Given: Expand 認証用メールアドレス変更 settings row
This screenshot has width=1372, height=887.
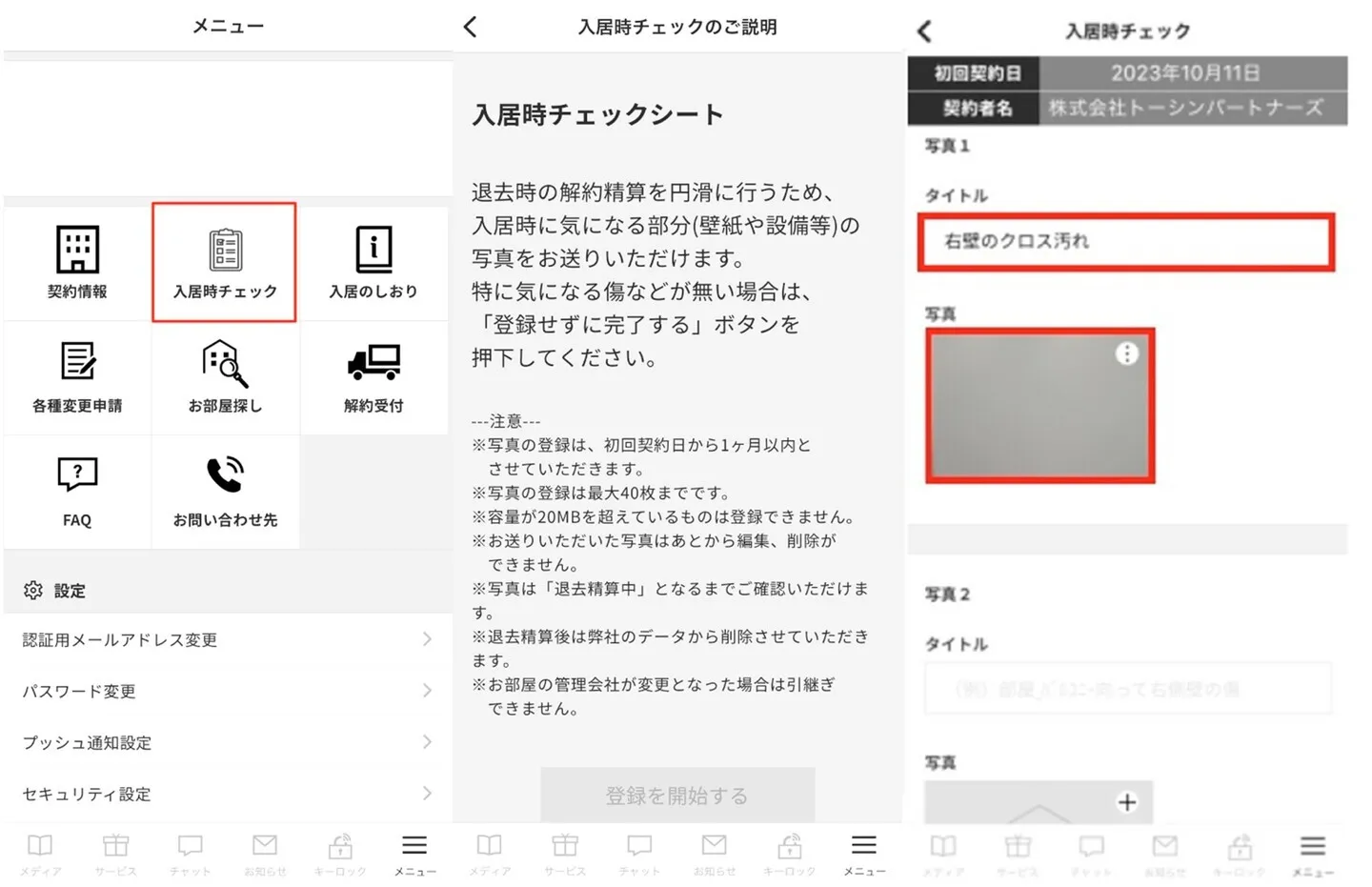Looking at the screenshot, I should [427, 639].
